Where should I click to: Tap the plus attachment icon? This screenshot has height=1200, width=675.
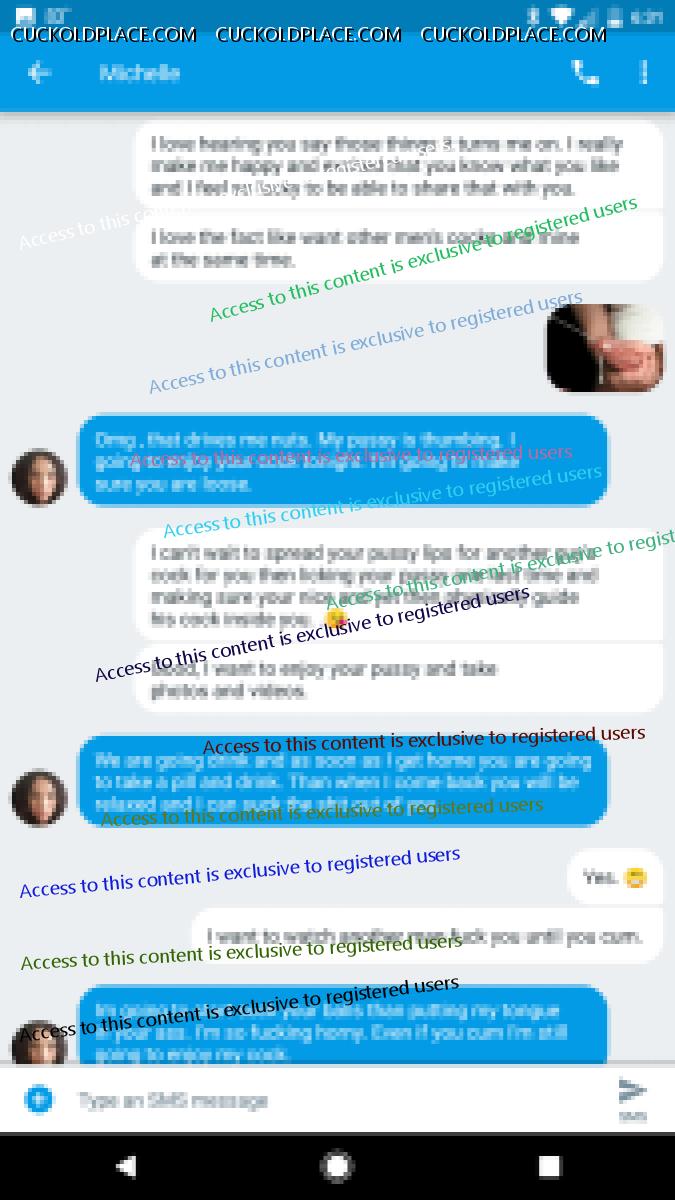38,1100
